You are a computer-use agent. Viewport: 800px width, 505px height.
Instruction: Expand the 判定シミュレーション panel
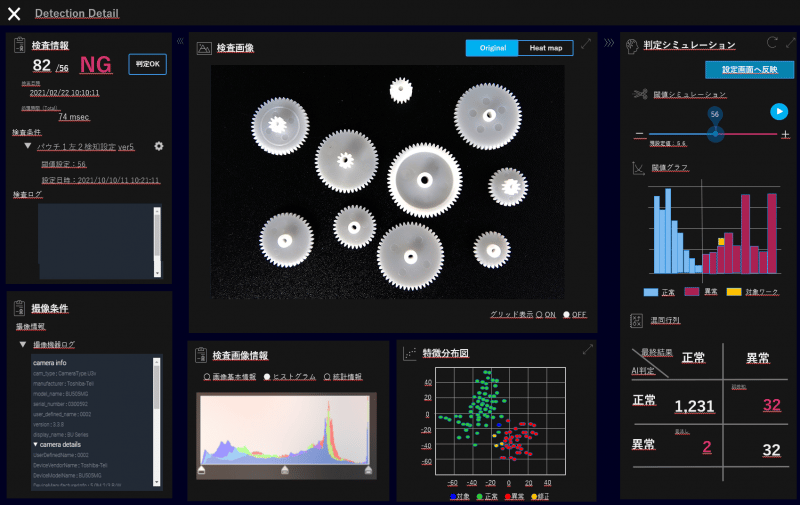coord(791,43)
